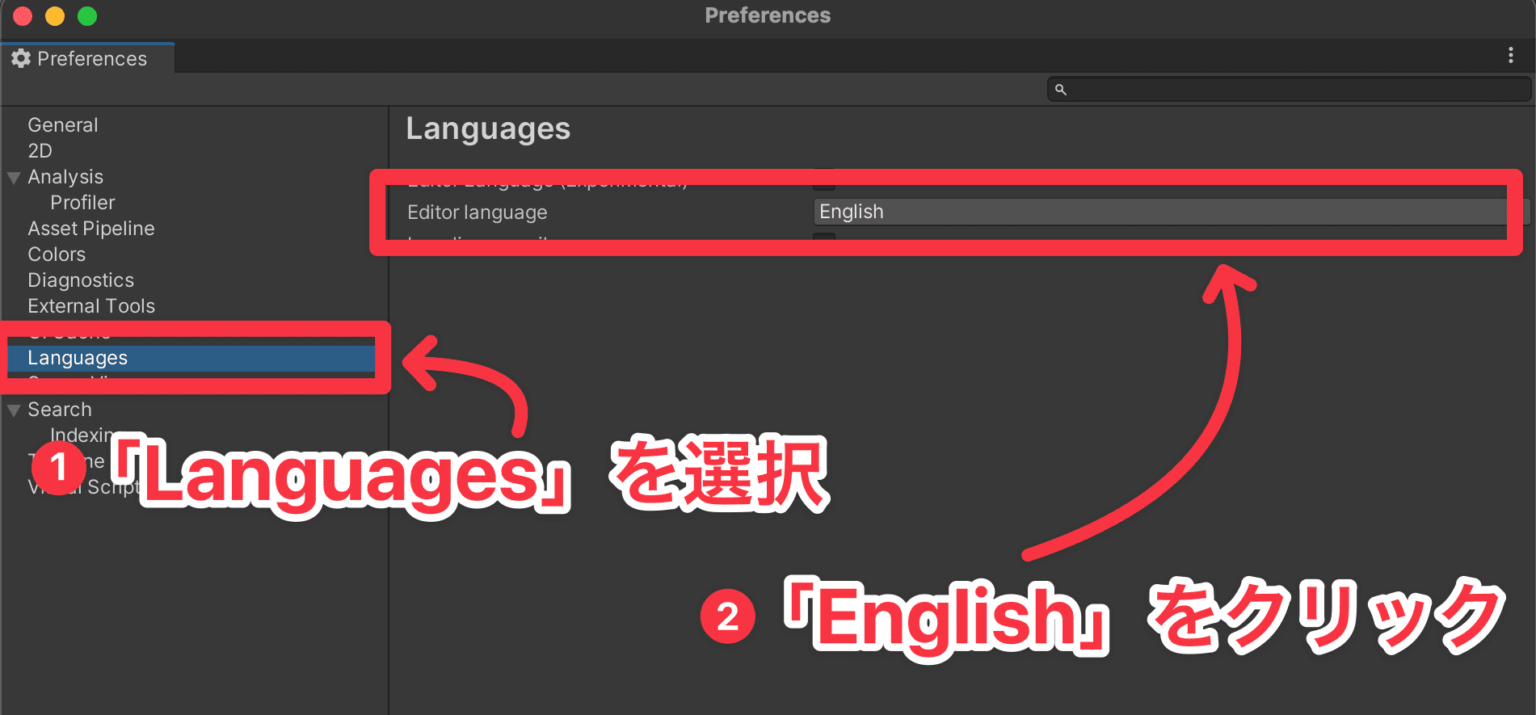The image size is (1536, 715).
Task: Click the gear icon on the Preferences tab
Action: click(19, 58)
